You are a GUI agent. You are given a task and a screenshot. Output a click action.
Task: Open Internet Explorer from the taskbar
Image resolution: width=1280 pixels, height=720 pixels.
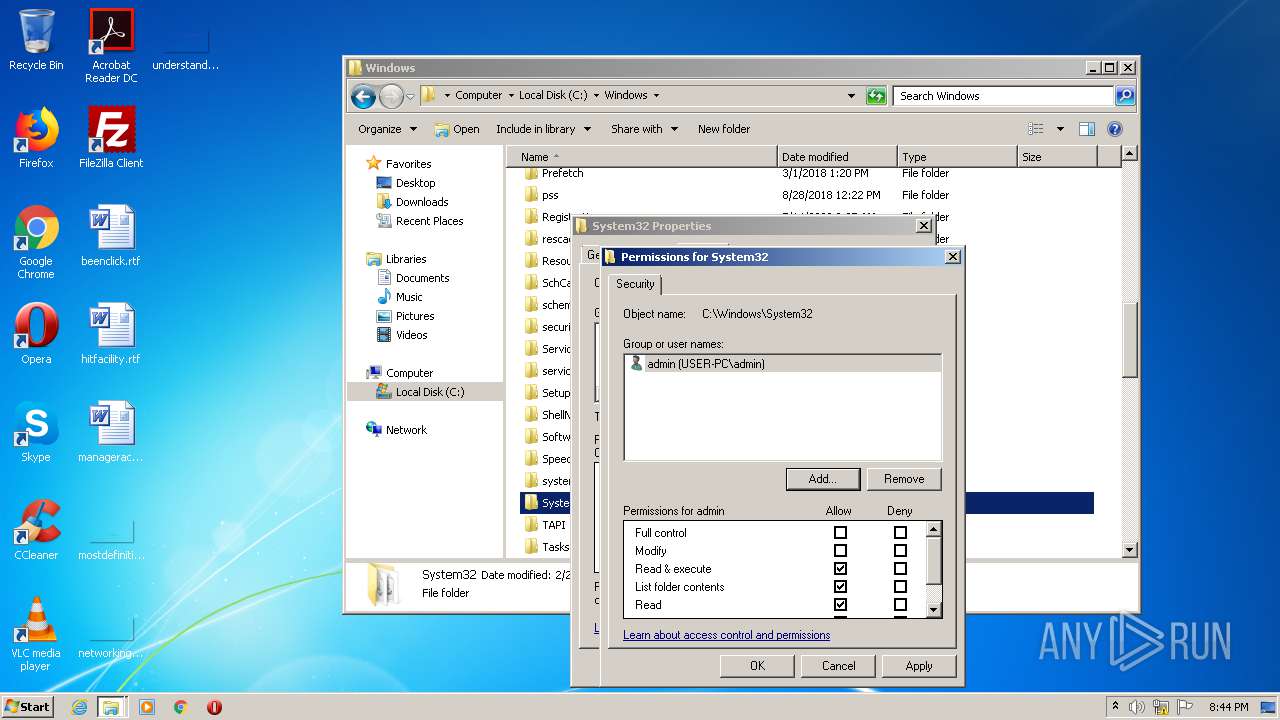click(x=79, y=707)
